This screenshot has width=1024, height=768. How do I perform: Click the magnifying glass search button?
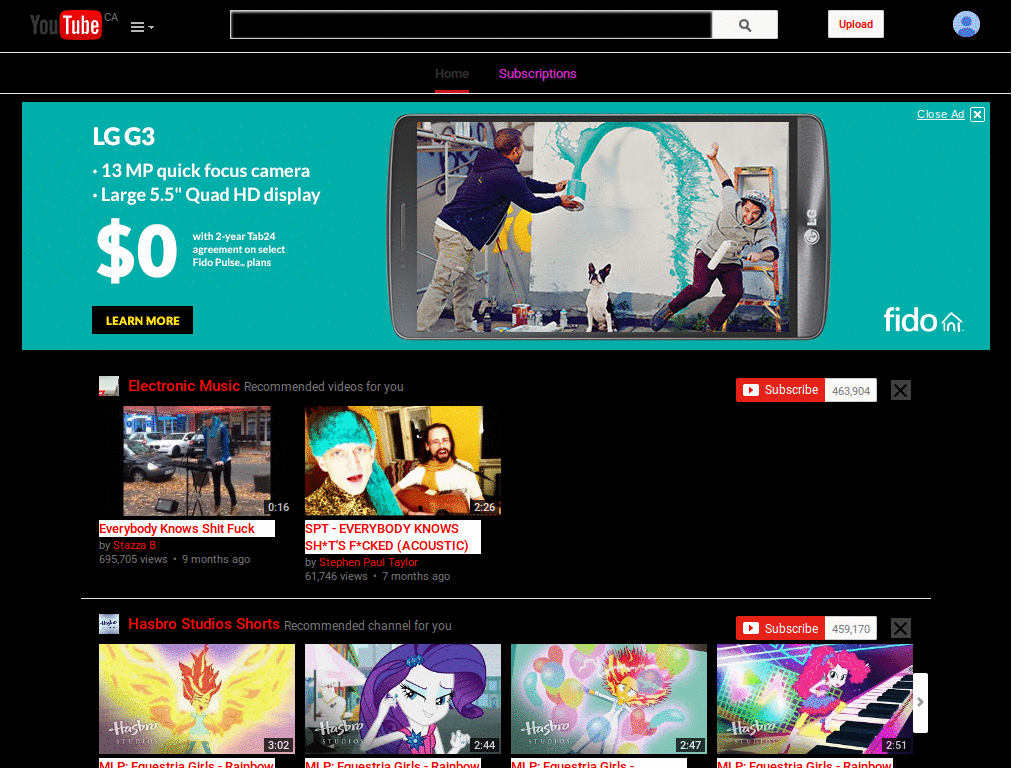pyautogui.click(x=744, y=25)
